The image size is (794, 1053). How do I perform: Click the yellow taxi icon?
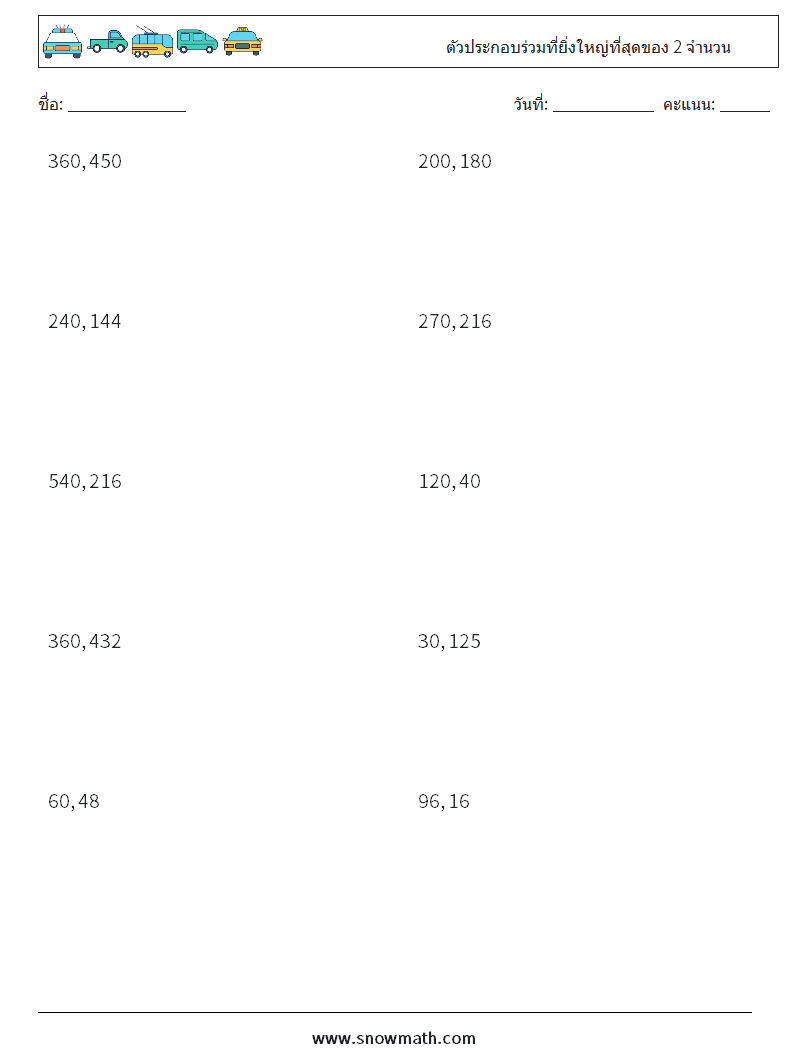tap(242, 42)
